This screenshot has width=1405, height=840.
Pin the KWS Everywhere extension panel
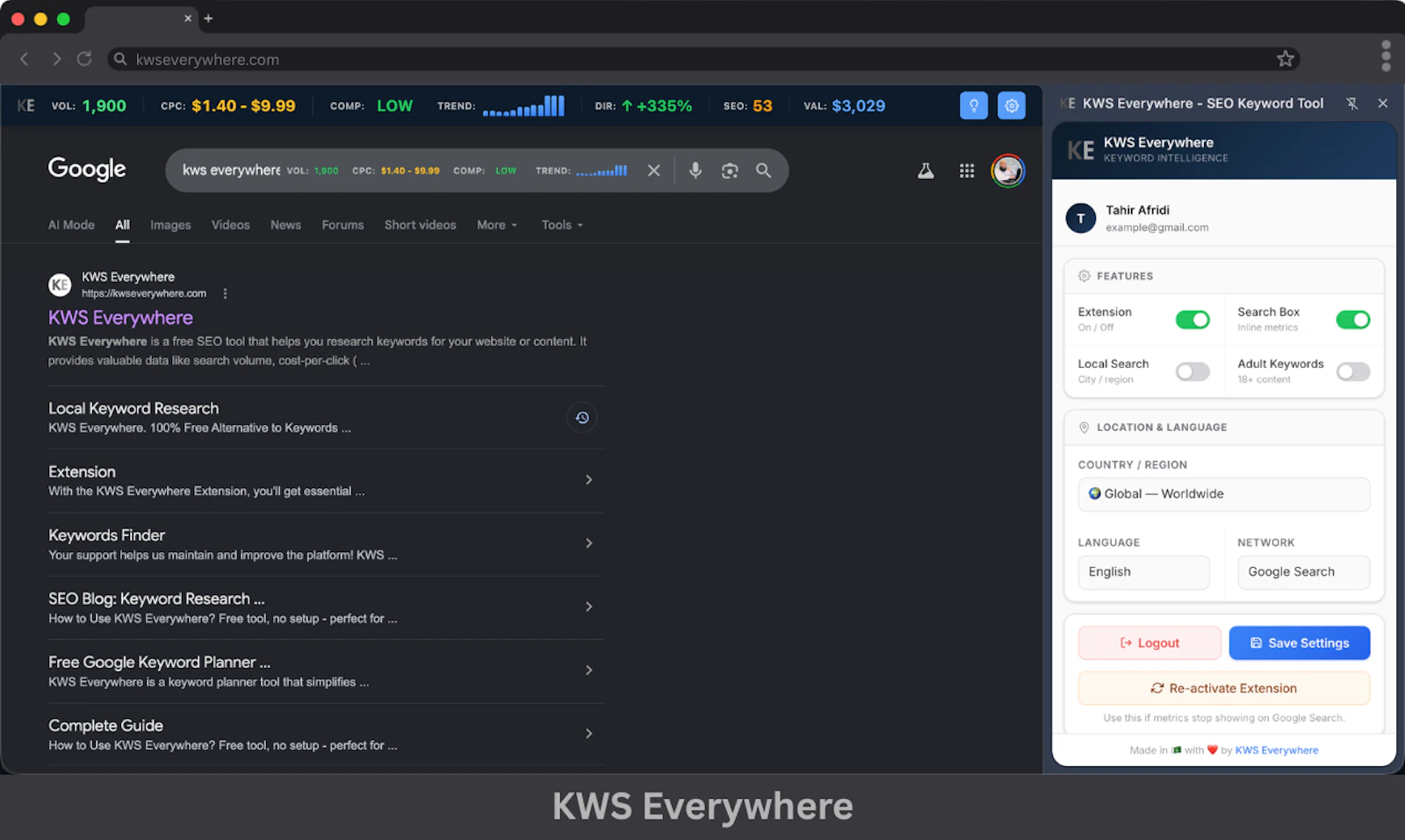(1352, 104)
